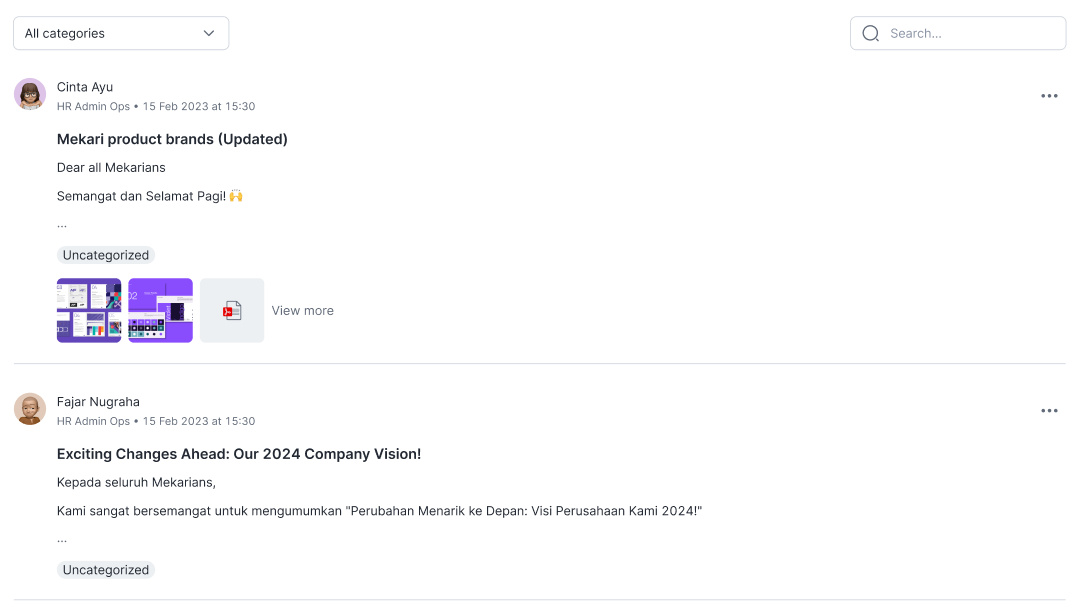Open the first purple image attachment thumbnail

coord(89,310)
